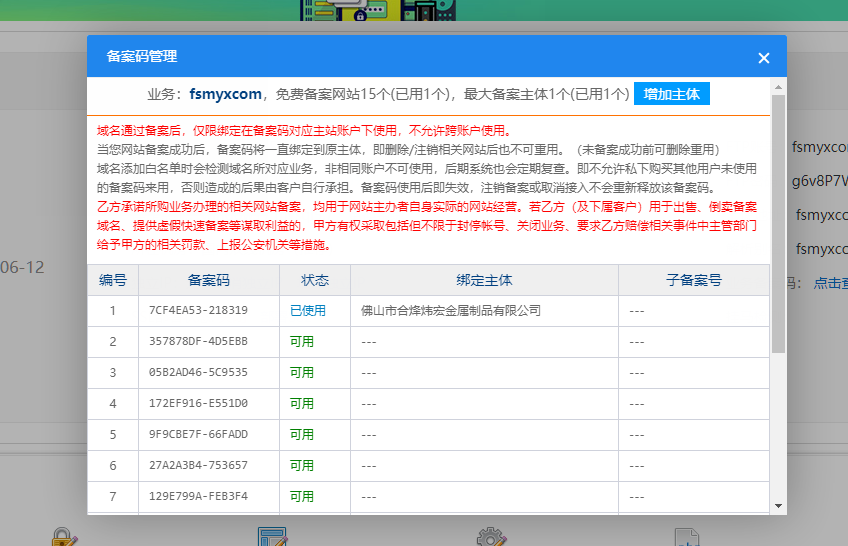Image resolution: width=848 pixels, height=546 pixels.
Task: Click the 已使用 status in row 1
Action: (307, 311)
